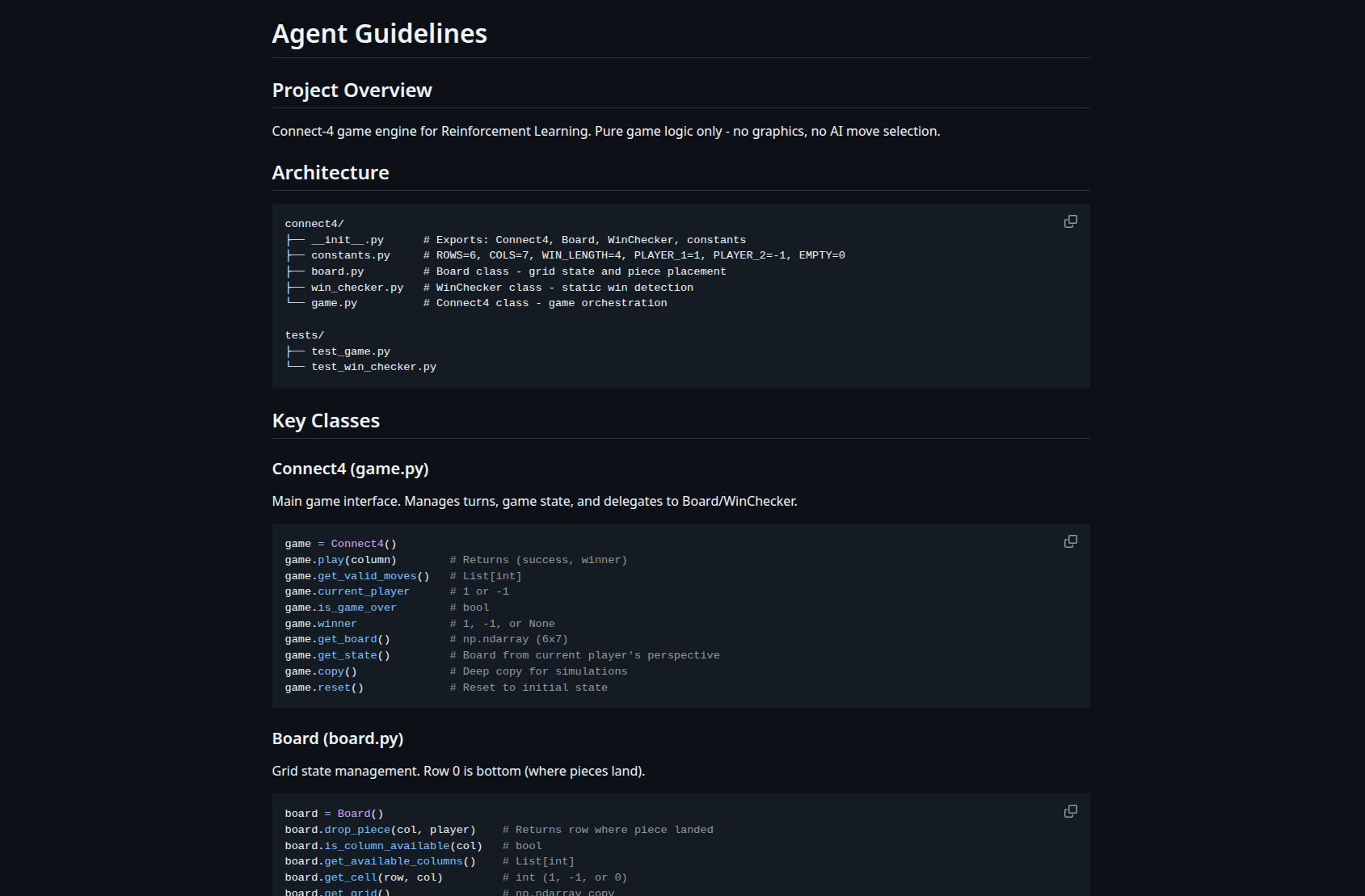Click the connect4/ root folder line
The height and width of the screenshot is (896, 1365).
314,224
